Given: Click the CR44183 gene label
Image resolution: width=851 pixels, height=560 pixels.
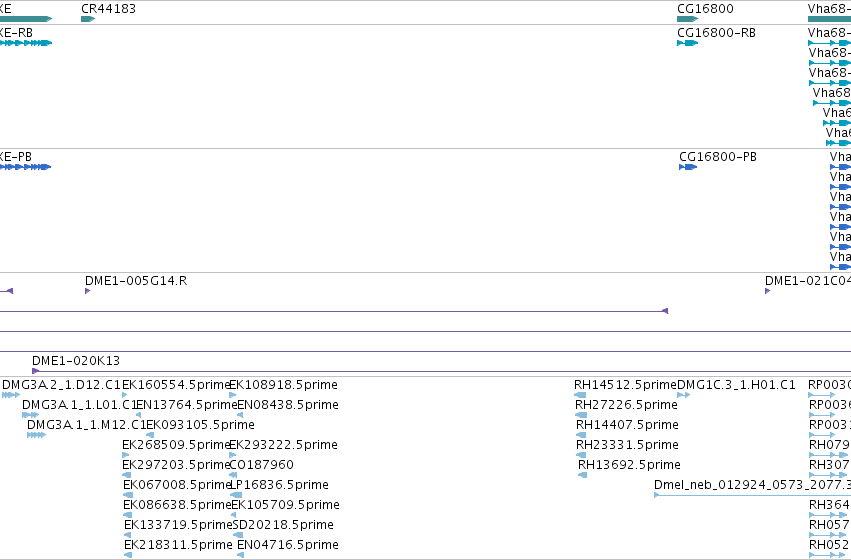Looking at the screenshot, I should tap(109, 9).
